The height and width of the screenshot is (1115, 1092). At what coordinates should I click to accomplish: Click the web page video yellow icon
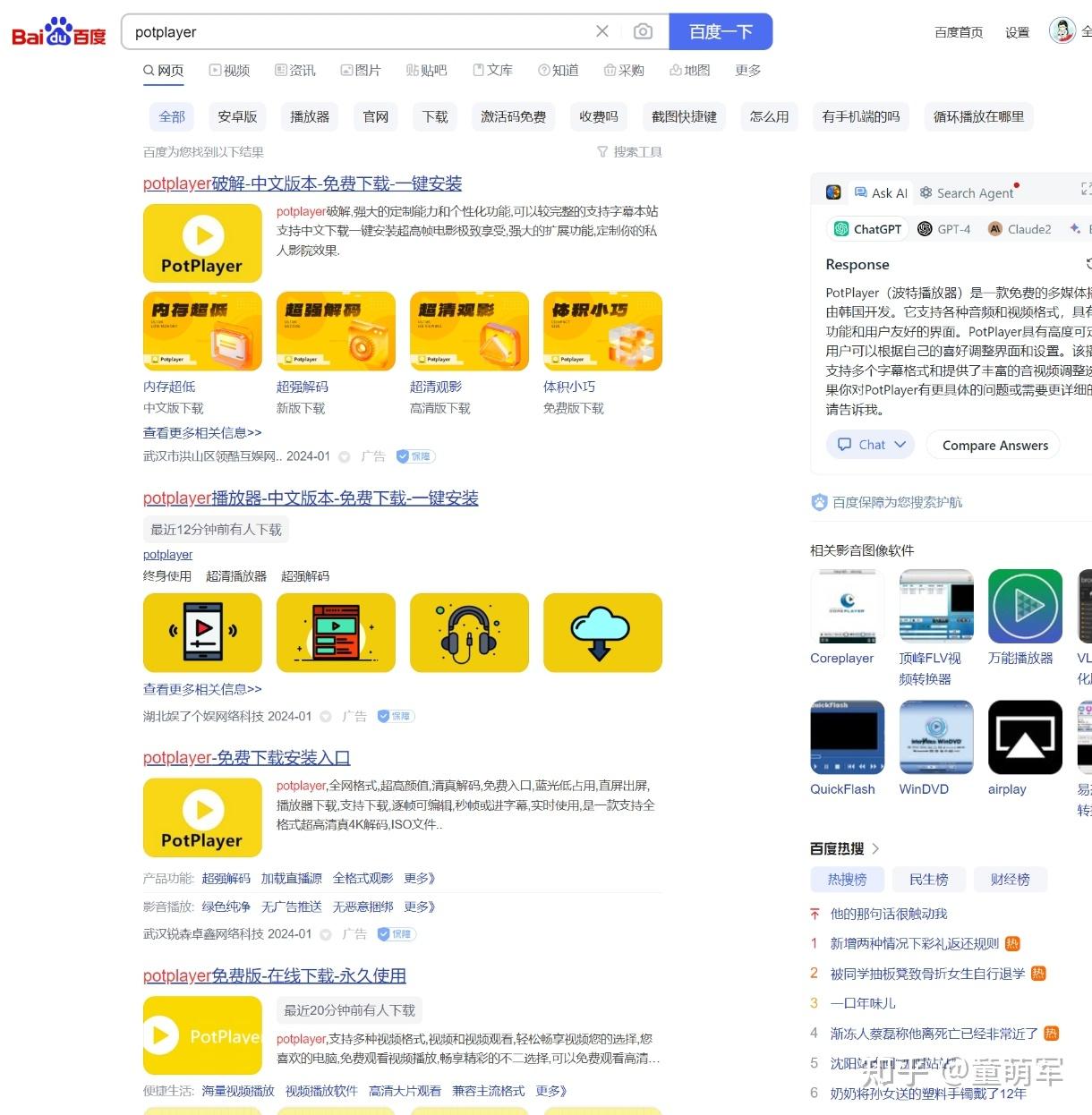click(336, 633)
